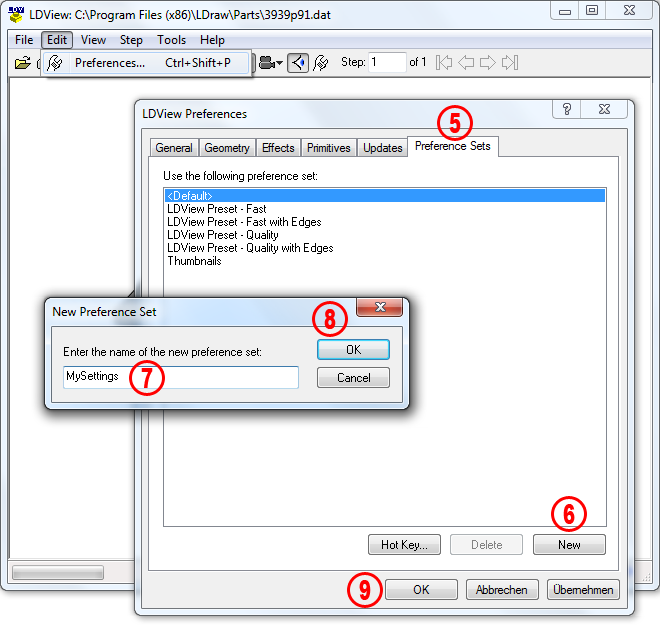Image resolution: width=660 pixels, height=632 pixels.
Task: Select LDView Preset - Quality
Action: (x=384, y=235)
